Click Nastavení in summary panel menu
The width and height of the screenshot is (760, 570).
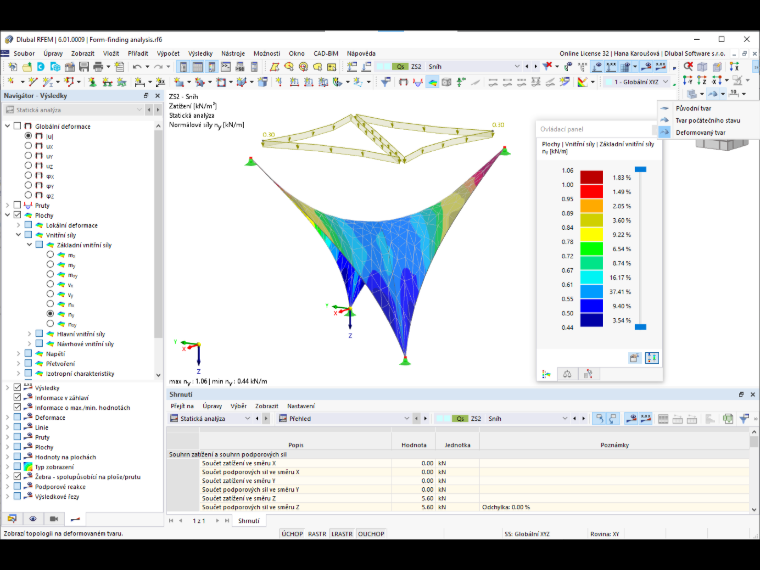tap(301, 406)
